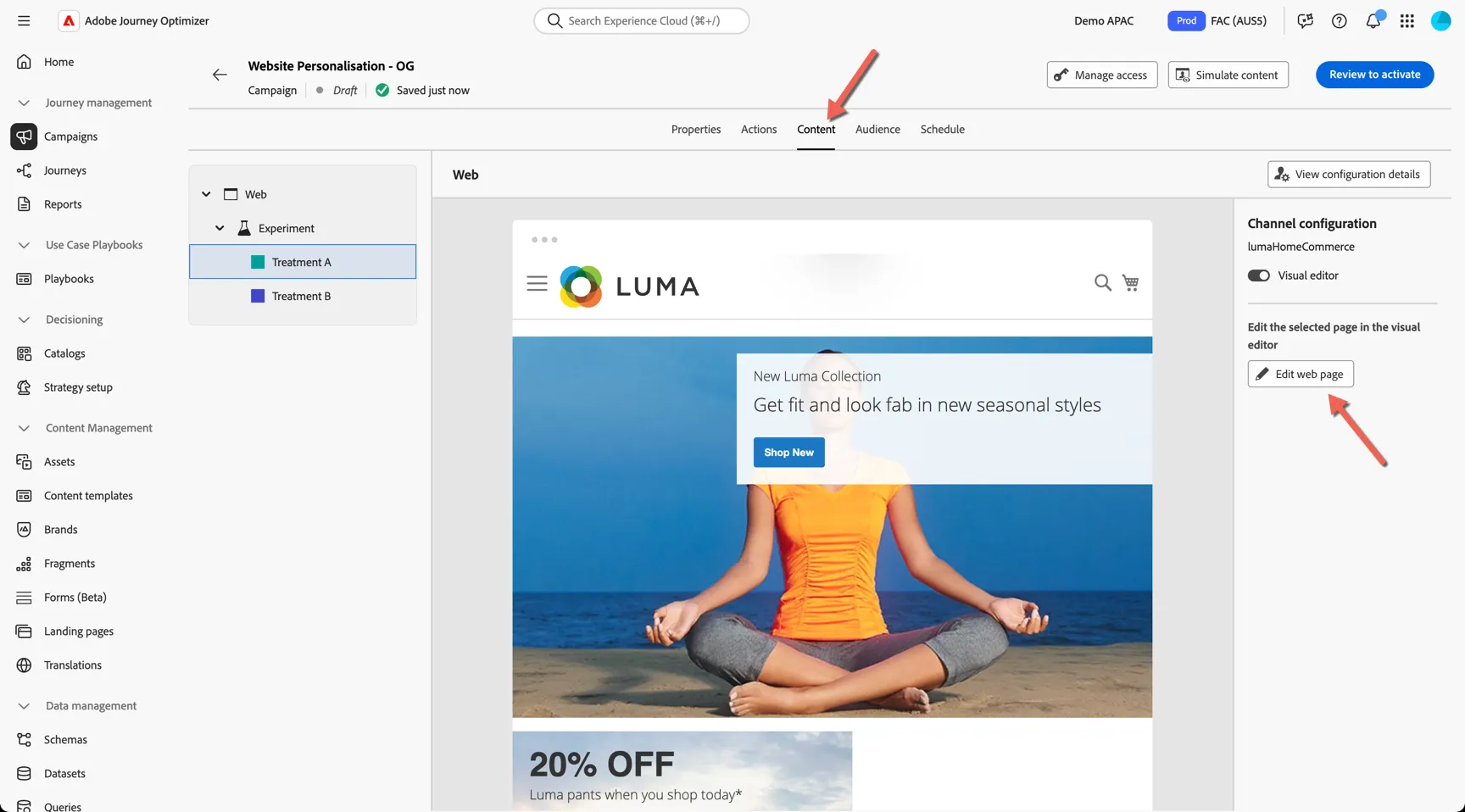Open the Luma page hamburger menu

538,283
